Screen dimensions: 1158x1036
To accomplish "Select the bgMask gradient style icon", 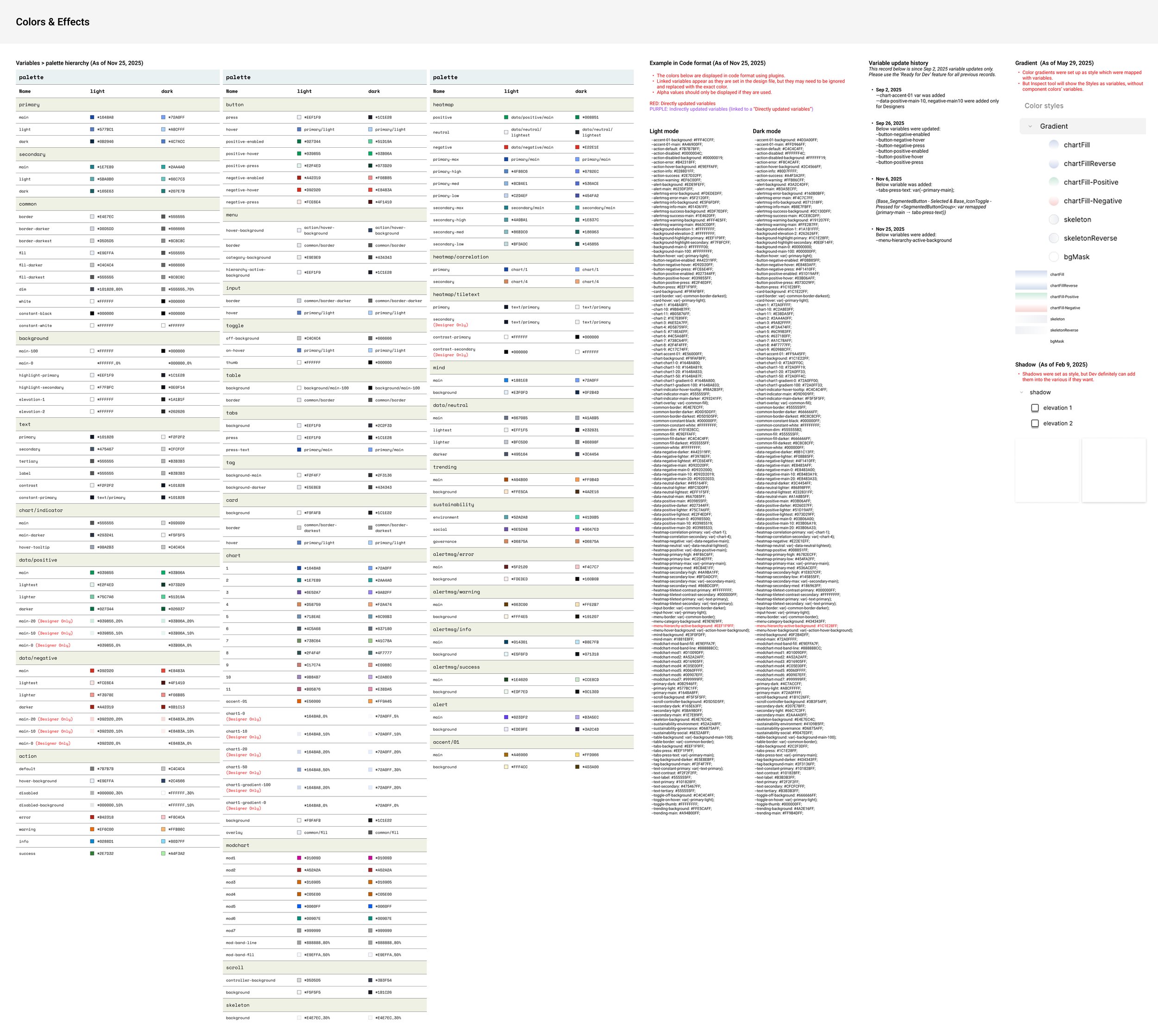I will 1054,257.
